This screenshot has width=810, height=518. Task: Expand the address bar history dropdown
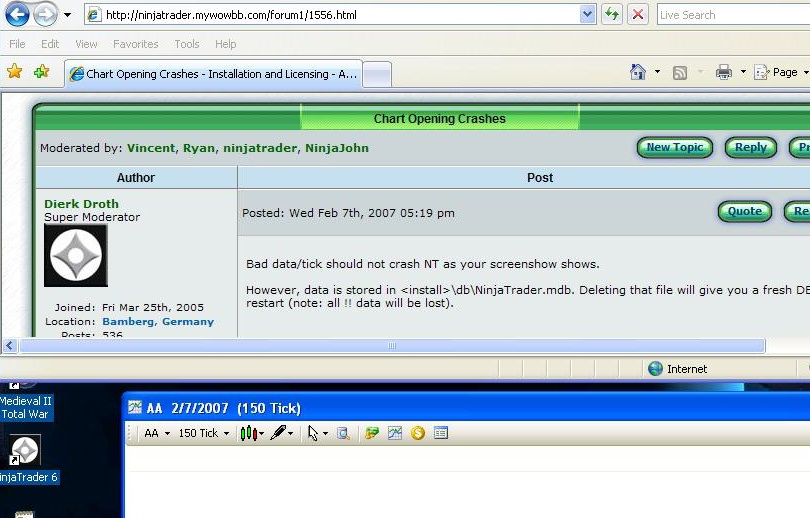587,15
